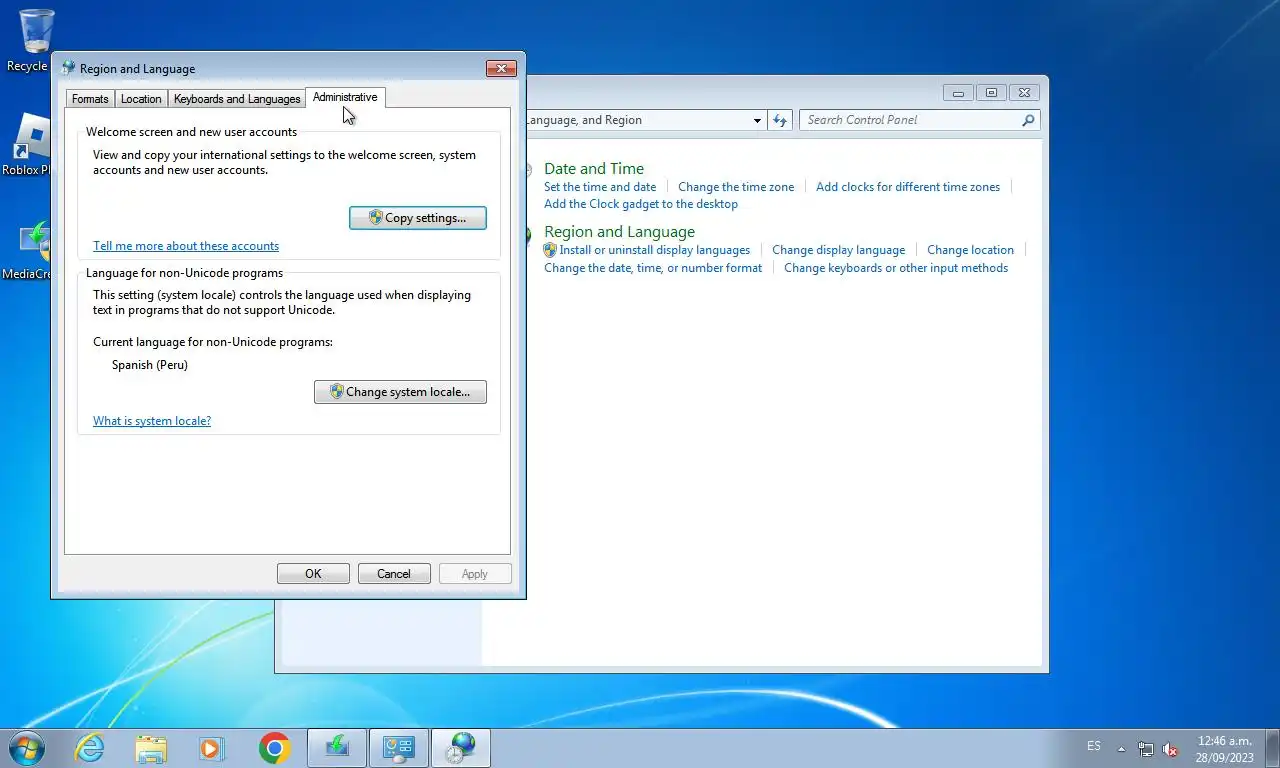The width and height of the screenshot is (1280, 768).
Task: Click the Search Control Panel field
Action: (x=919, y=120)
